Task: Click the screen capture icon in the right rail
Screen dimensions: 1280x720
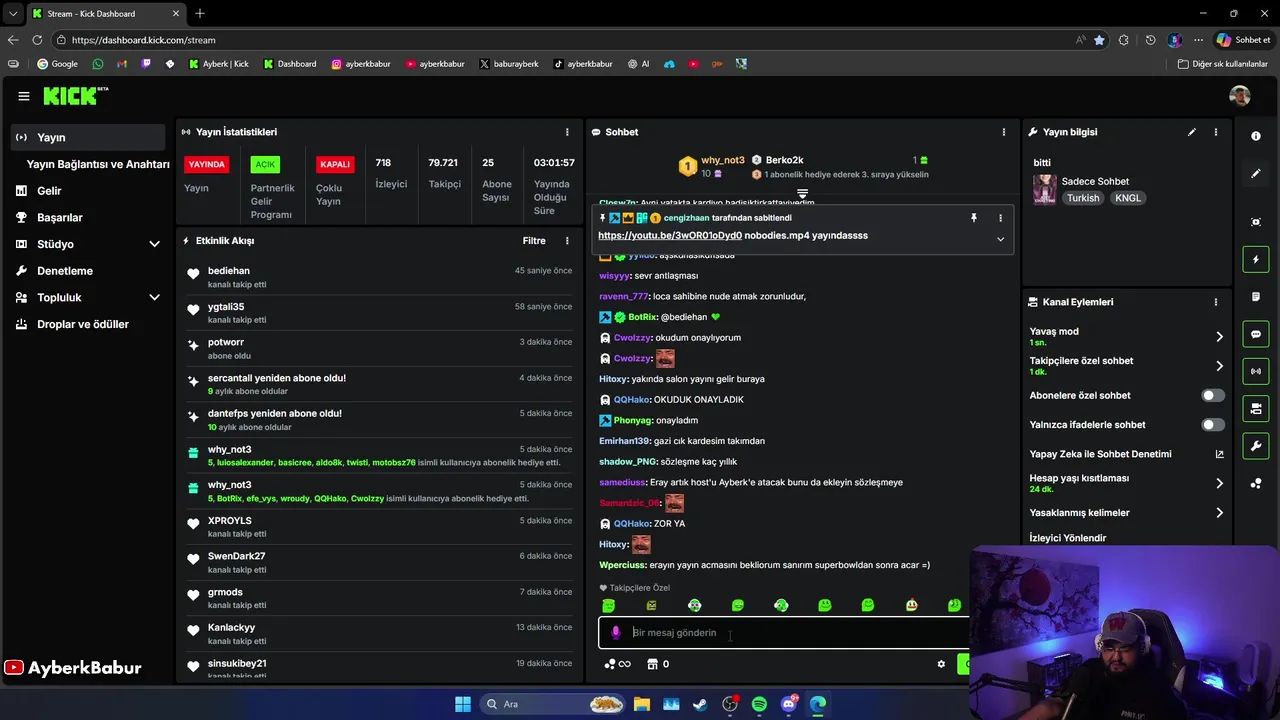Action: coord(1256,222)
